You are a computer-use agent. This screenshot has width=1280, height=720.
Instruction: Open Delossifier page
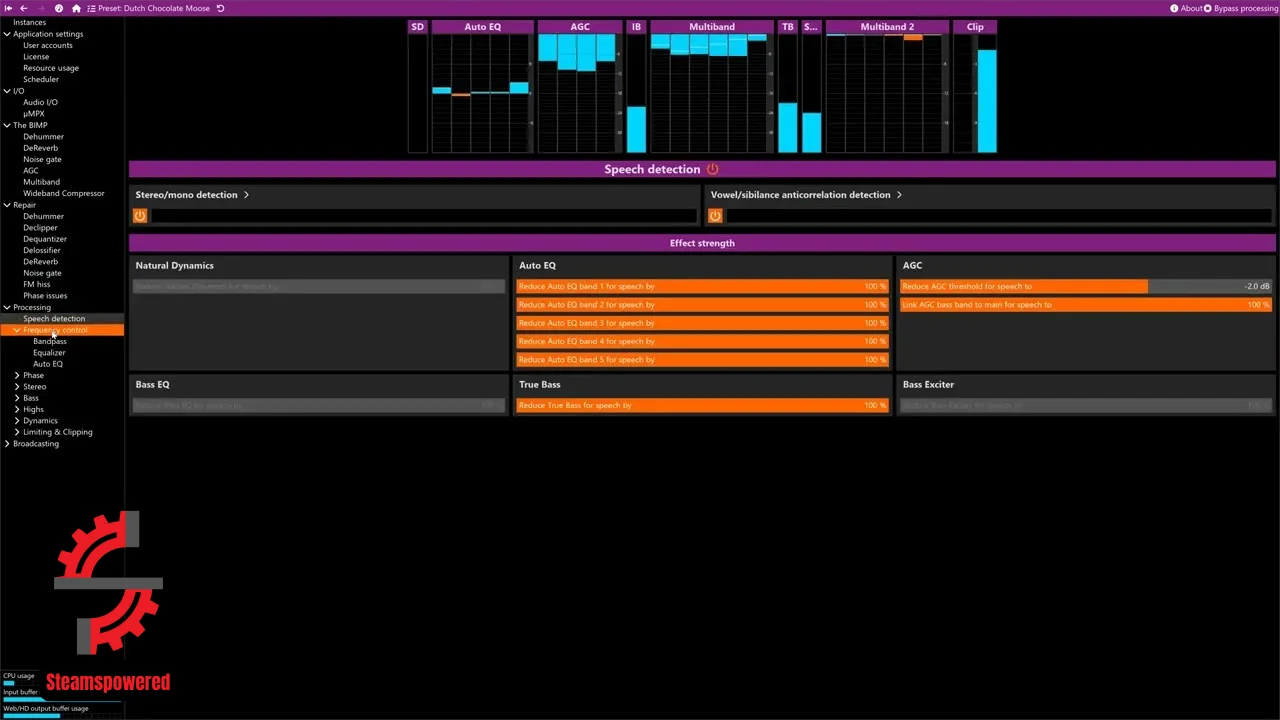click(42, 250)
